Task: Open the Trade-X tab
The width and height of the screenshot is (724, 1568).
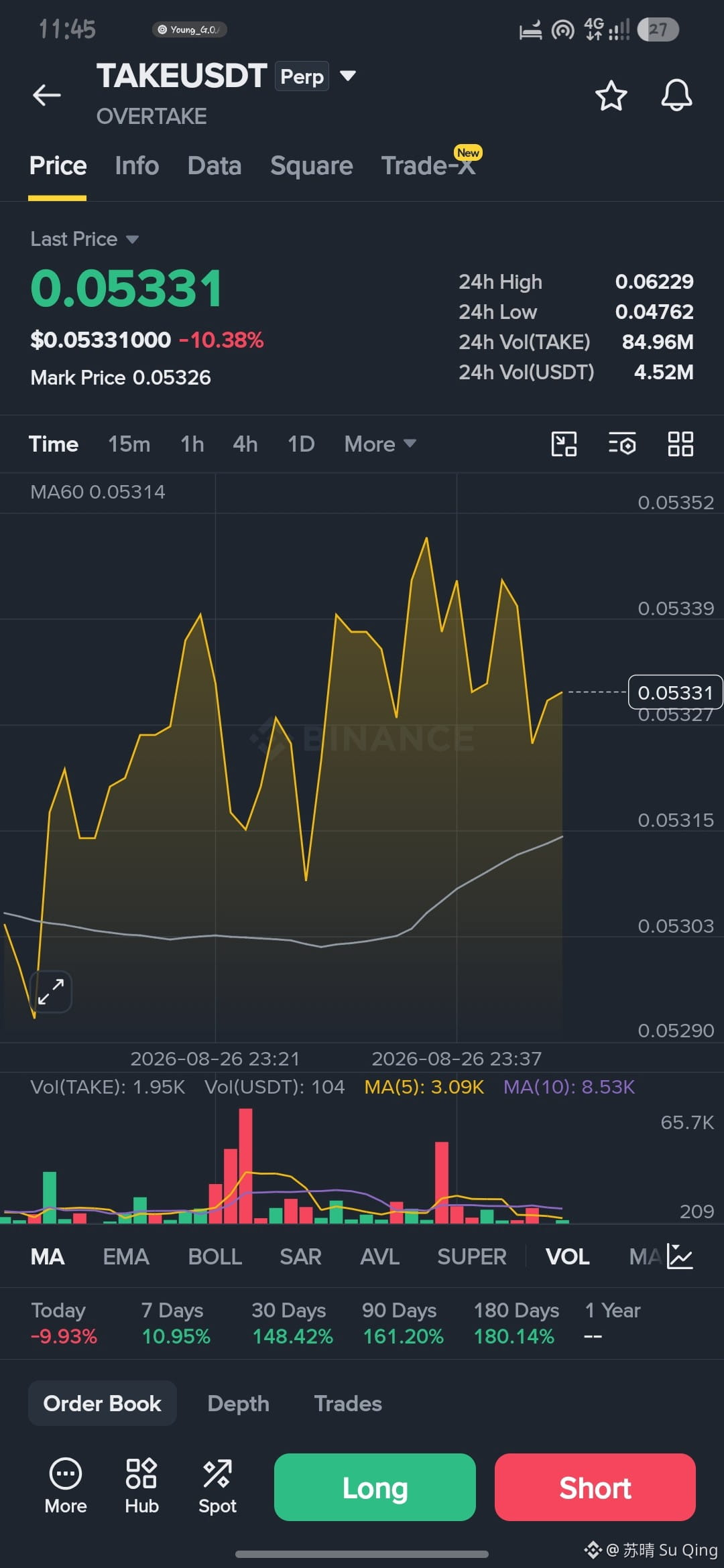Action: [429, 166]
